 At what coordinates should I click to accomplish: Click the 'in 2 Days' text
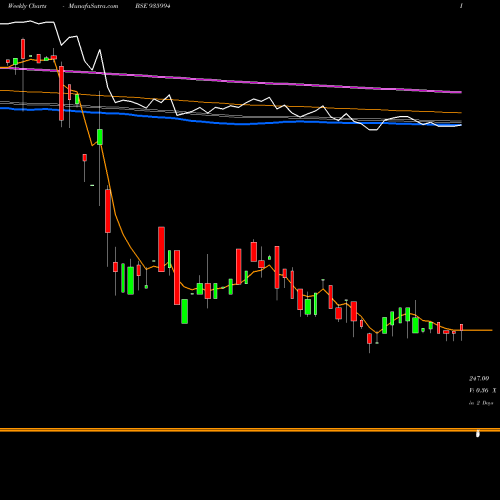click(x=481, y=403)
